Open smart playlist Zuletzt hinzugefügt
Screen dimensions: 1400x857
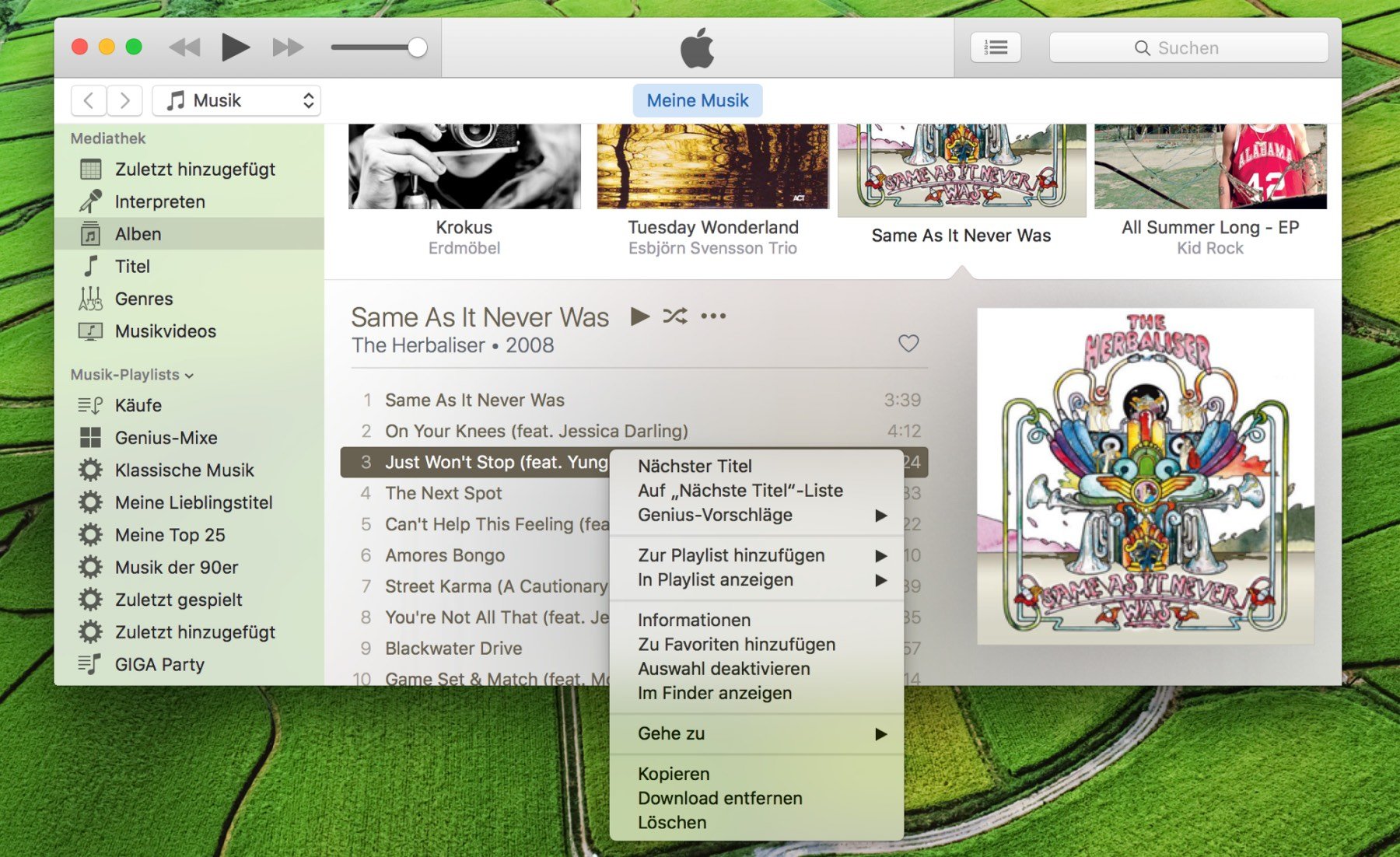click(189, 632)
